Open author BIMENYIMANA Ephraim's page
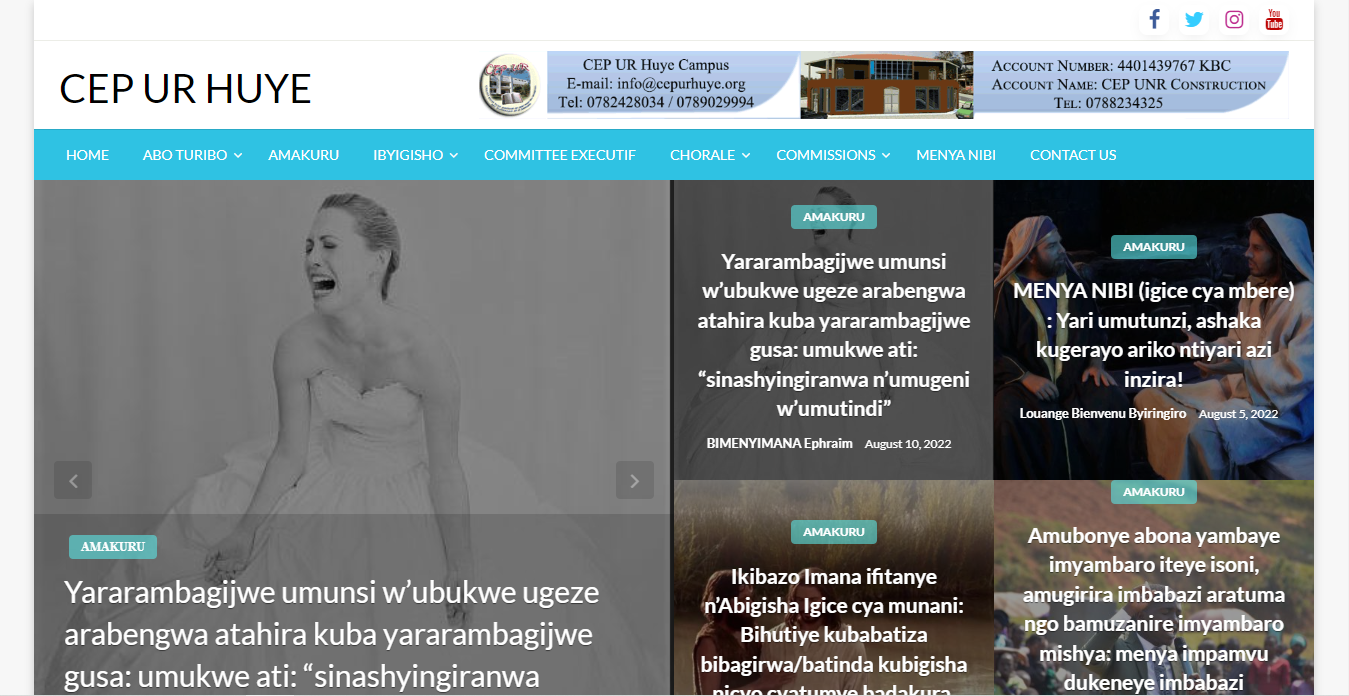1349x696 pixels. click(779, 443)
